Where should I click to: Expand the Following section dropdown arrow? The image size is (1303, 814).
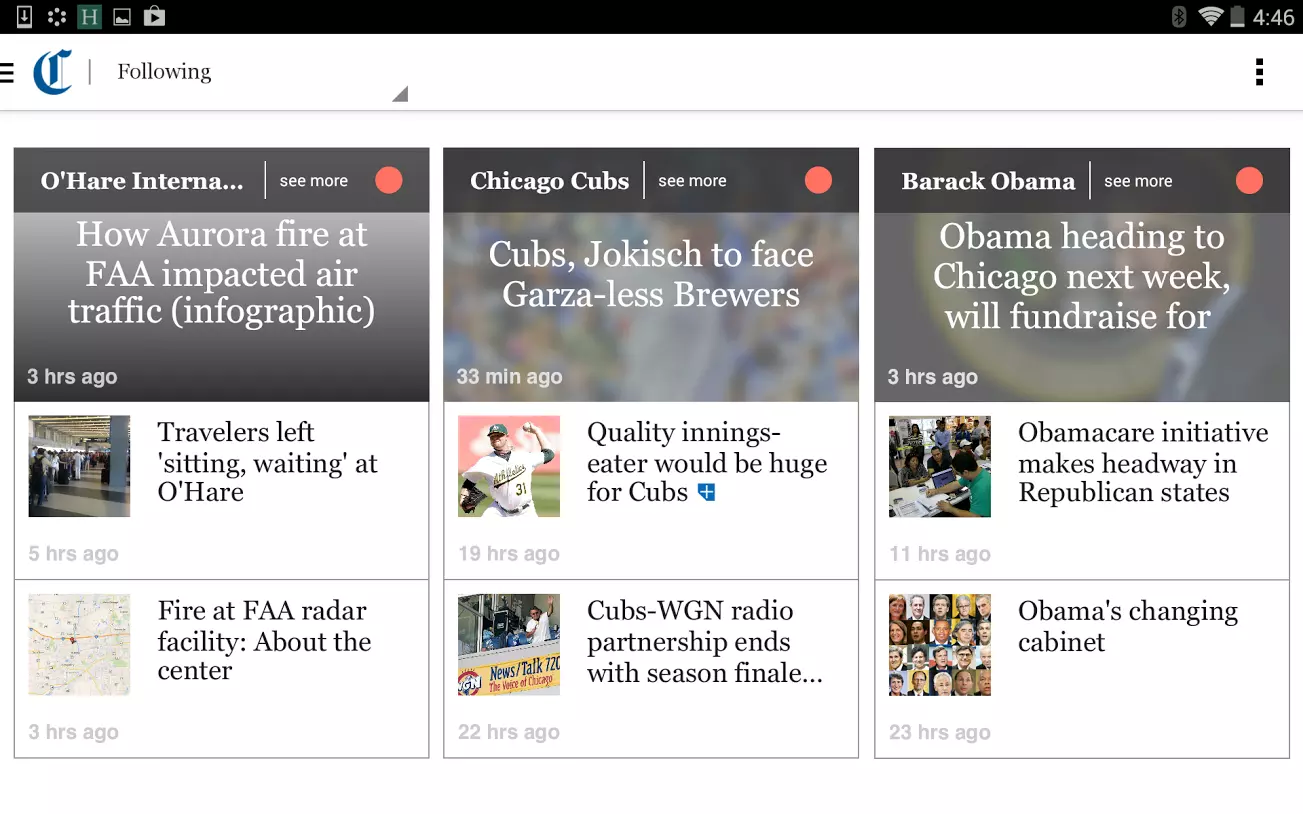[x=400, y=94]
